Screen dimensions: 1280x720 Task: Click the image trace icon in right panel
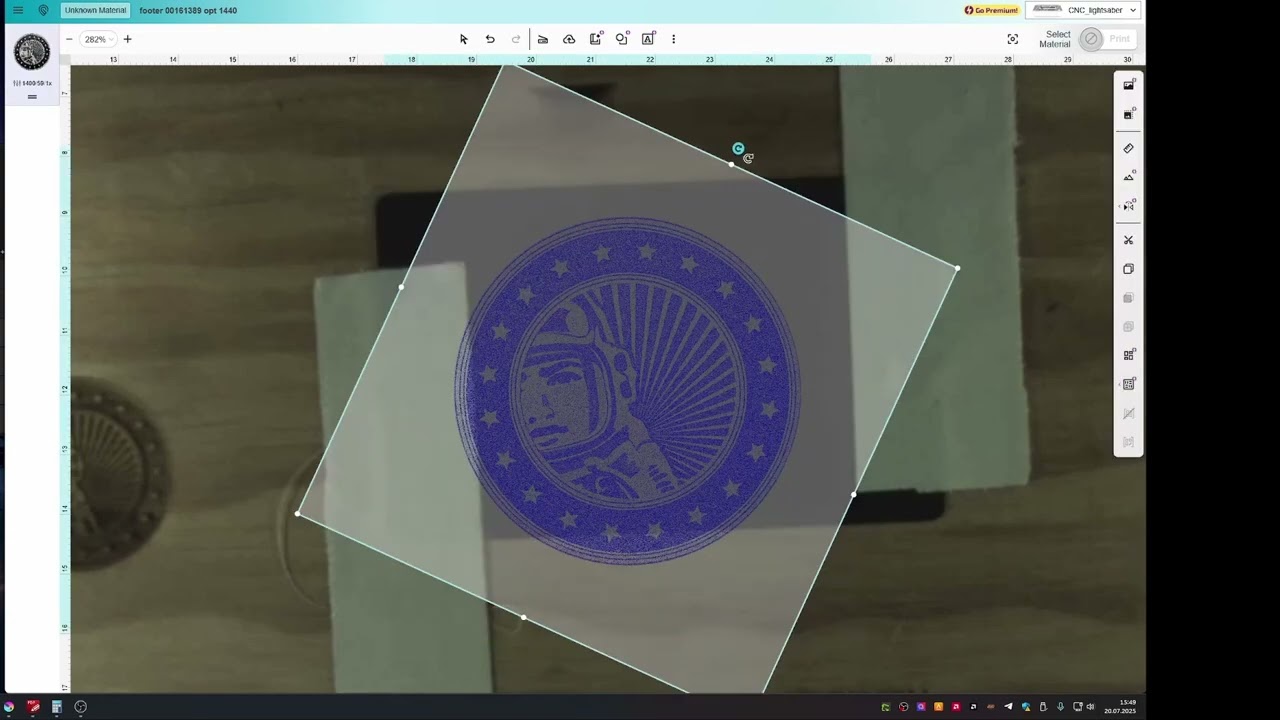[x=1129, y=115]
